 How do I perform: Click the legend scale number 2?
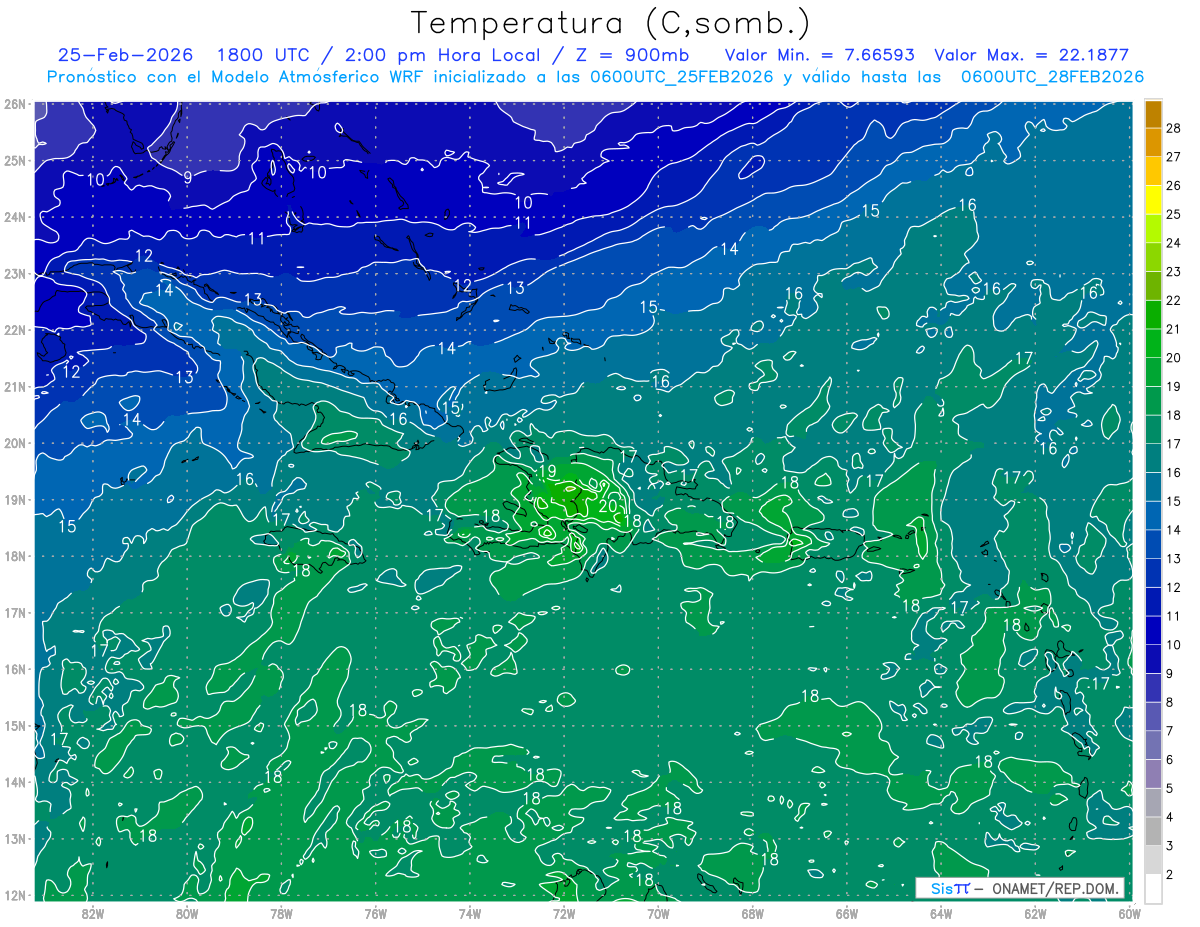tap(1170, 874)
